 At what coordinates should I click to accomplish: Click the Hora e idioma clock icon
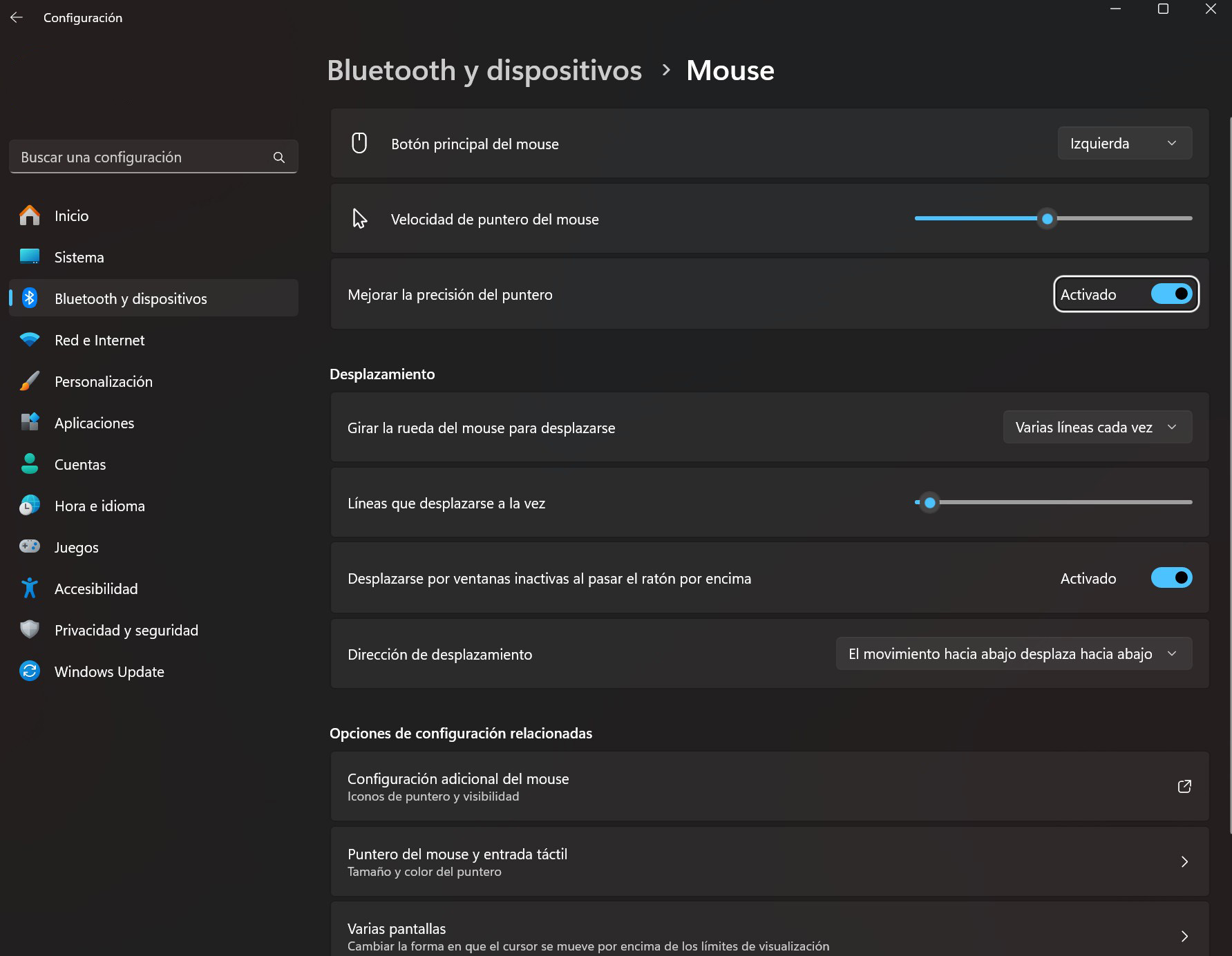30,506
